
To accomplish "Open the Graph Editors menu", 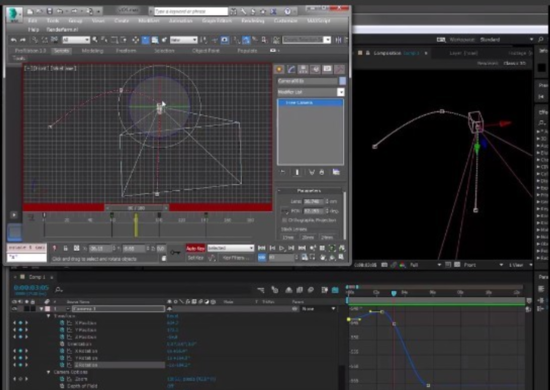I will pyautogui.click(x=217, y=21).
